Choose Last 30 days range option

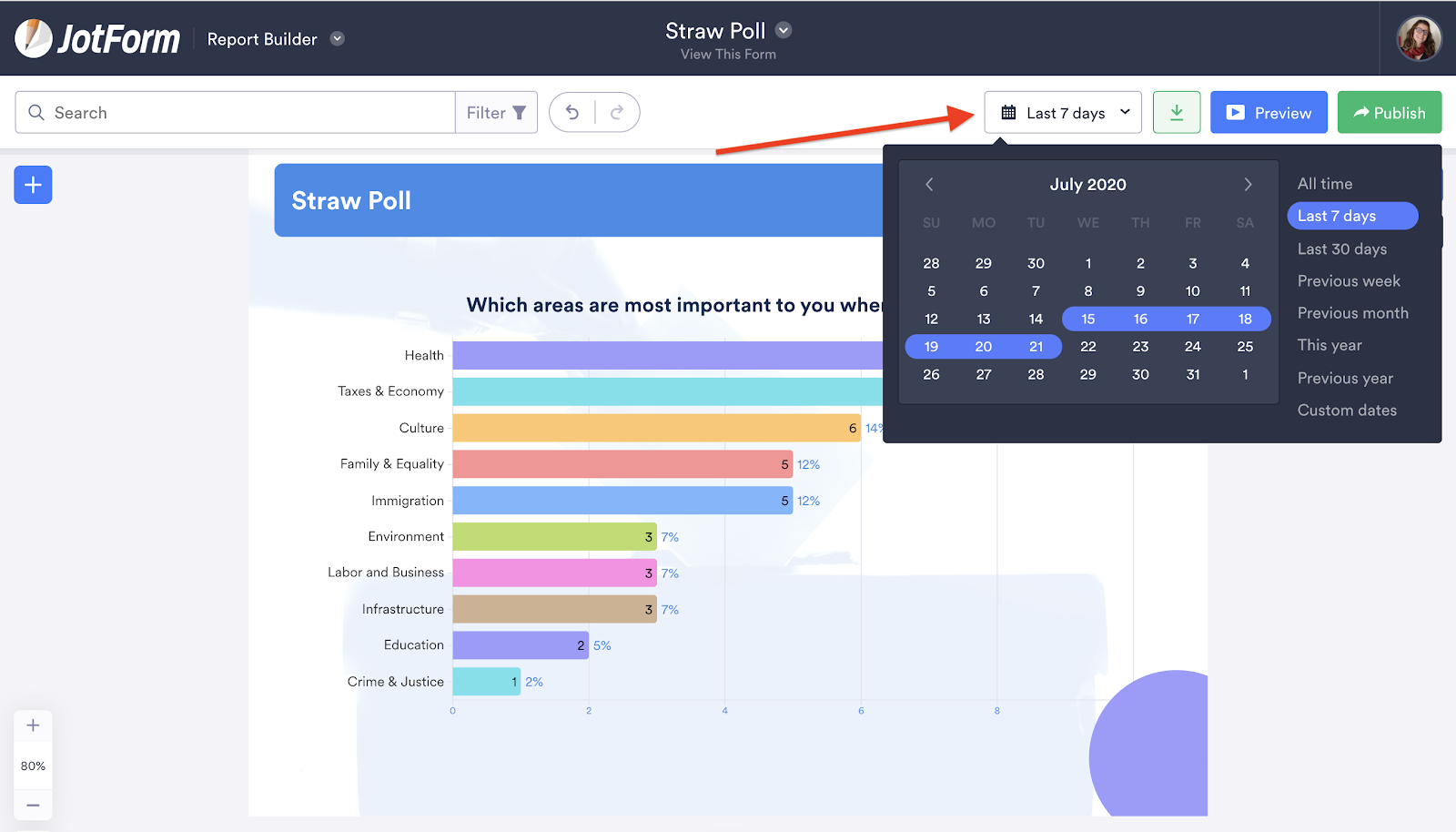[1342, 249]
